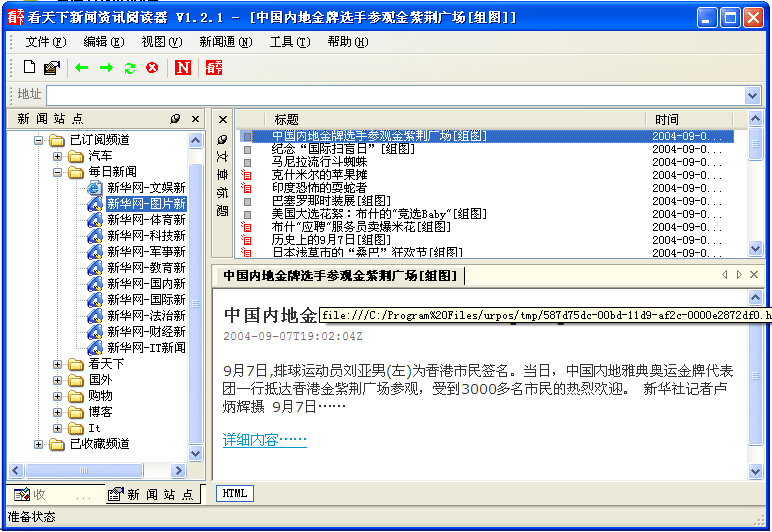The width and height of the screenshot is (772, 532).
Task: Click the red stop icon
Action: pyautogui.click(x=152, y=68)
